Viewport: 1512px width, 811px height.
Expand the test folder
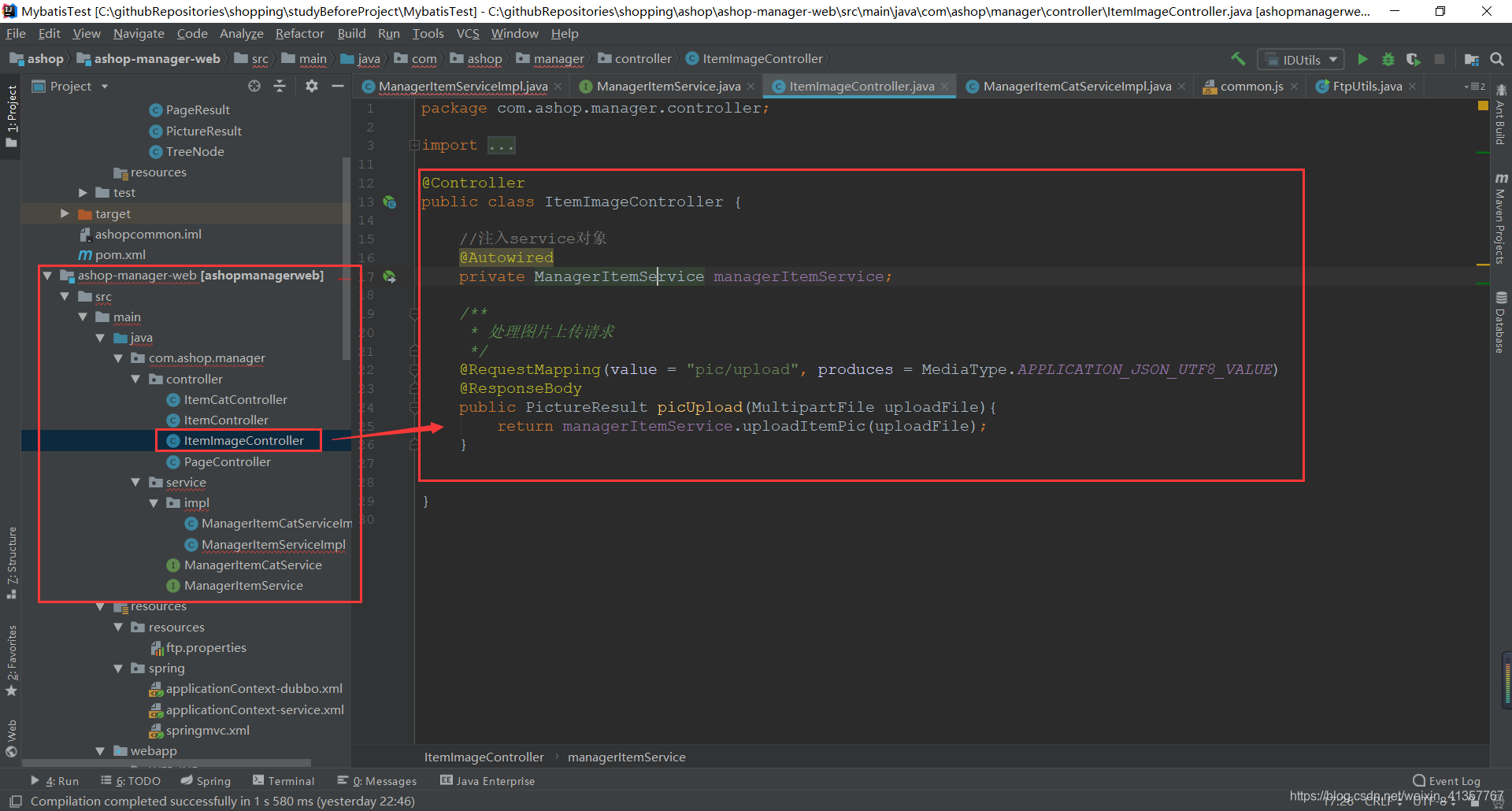click(83, 193)
